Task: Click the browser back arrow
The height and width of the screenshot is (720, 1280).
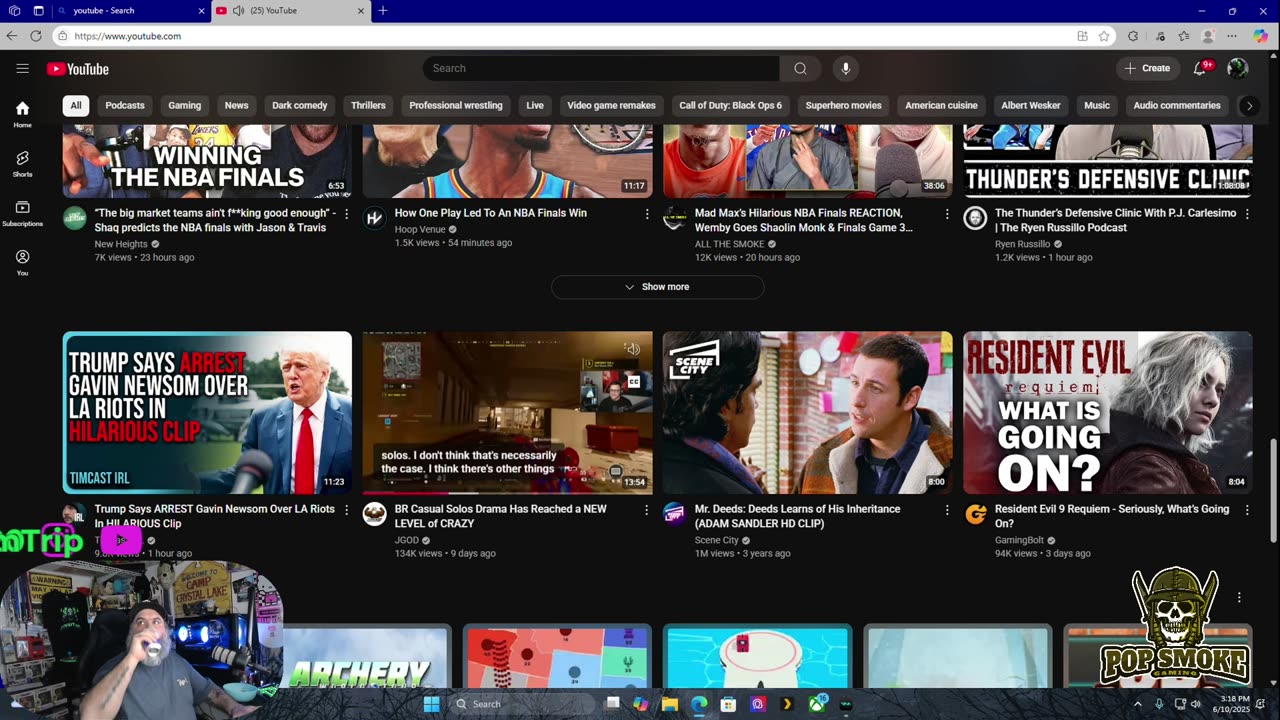Action: click(x=12, y=36)
